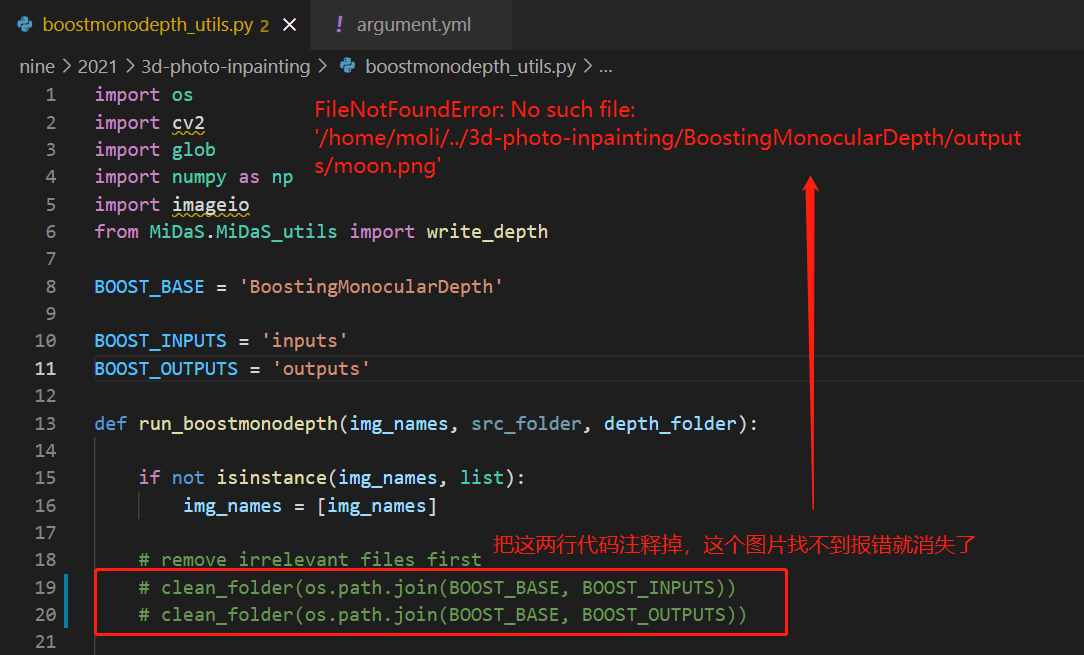This screenshot has width=1084, height=655.
Task: Expand the chevron after '2021' breadcrumb
Action: [x=129, y=66]
